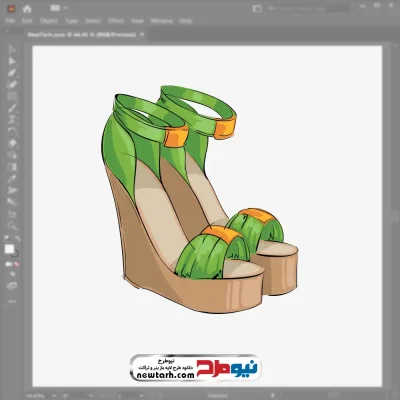Select the Zoom magnifier tool
The height and width of the screenshot is (400, 400).
(x=12, y=226)
